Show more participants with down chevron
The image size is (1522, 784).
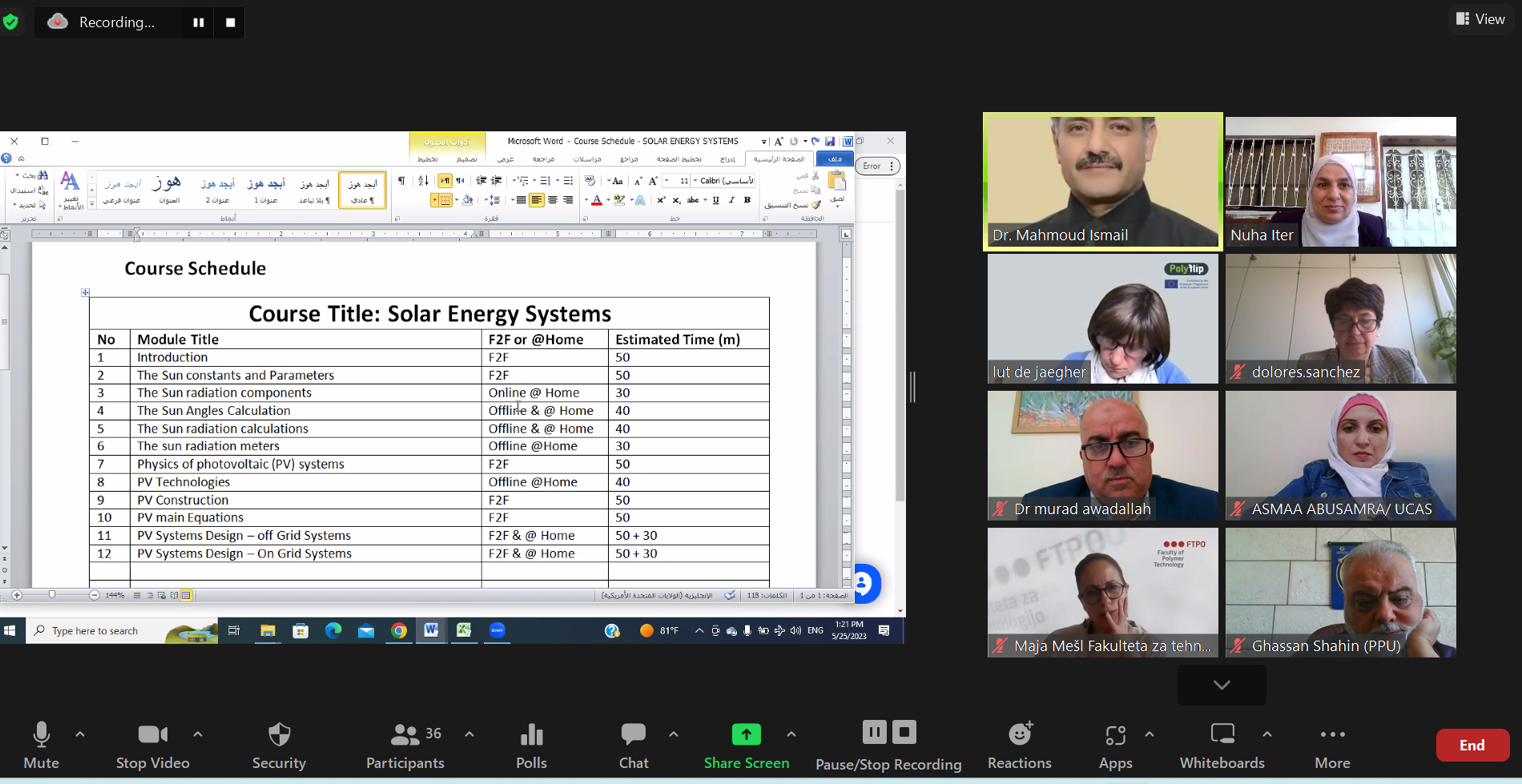click(x=1222, y=685)
